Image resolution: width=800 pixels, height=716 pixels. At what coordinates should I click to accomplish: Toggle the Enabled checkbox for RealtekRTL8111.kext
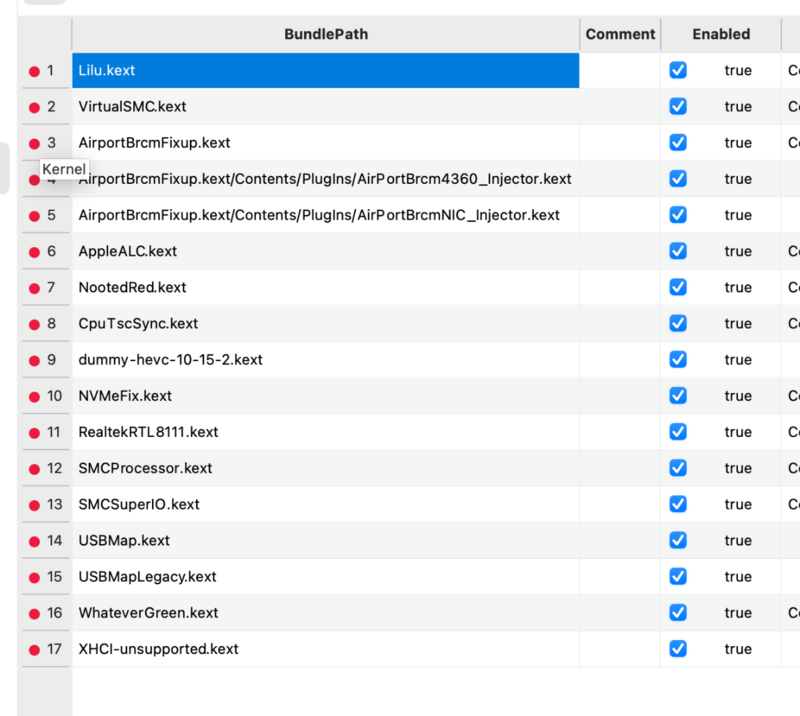[678, 432]
